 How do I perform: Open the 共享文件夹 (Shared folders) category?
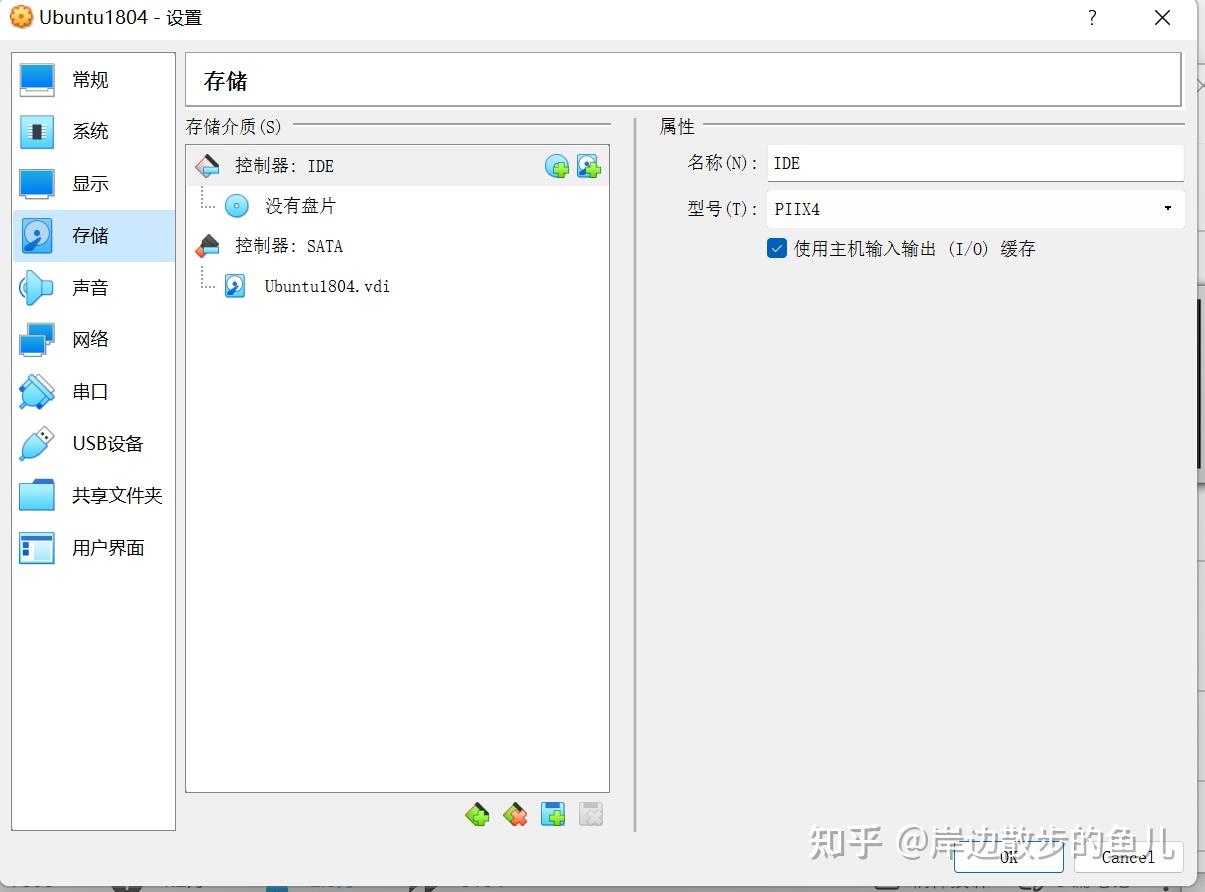point(94,496)
